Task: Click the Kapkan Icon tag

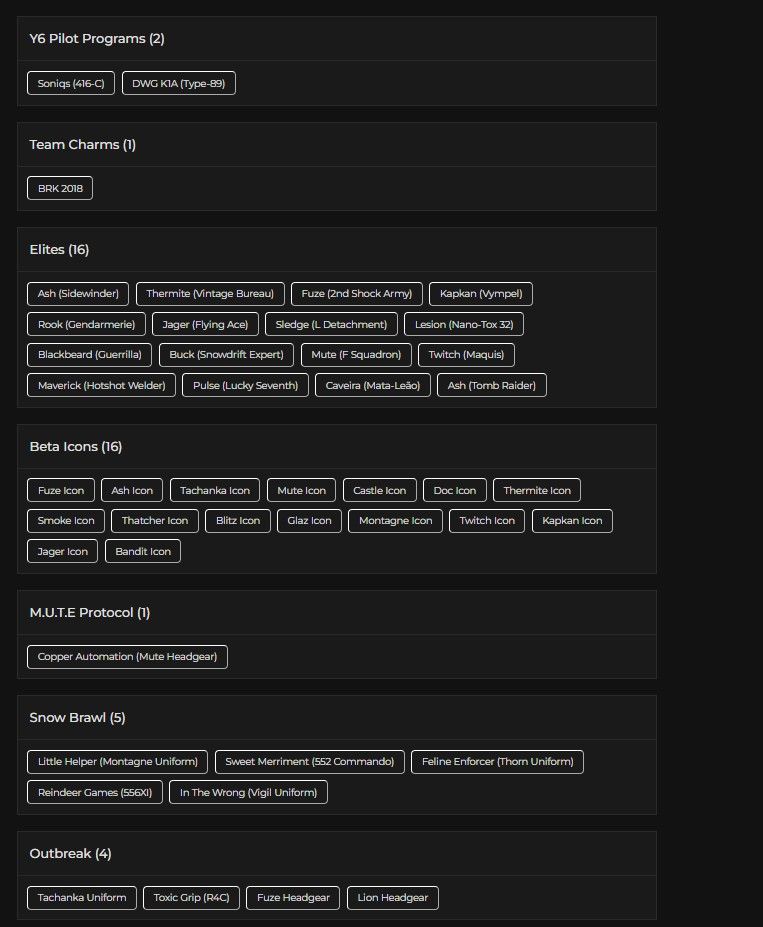Action: (572, 521)
